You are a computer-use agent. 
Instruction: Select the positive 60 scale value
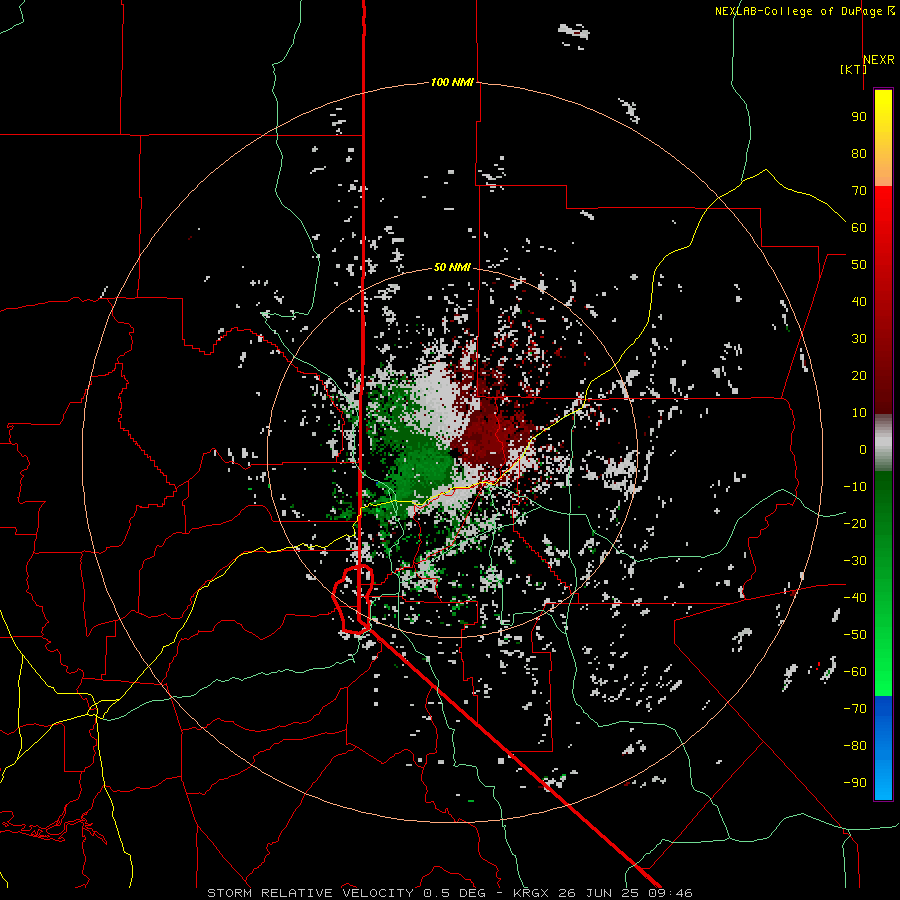(x=859, y=227)
